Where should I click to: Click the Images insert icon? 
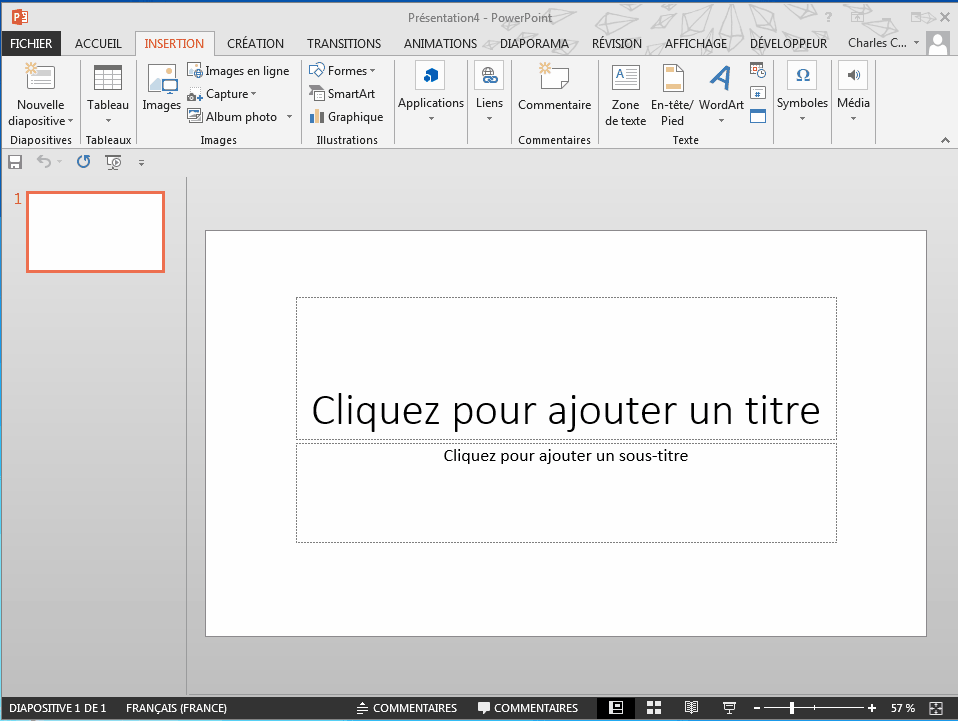point(161,88)
